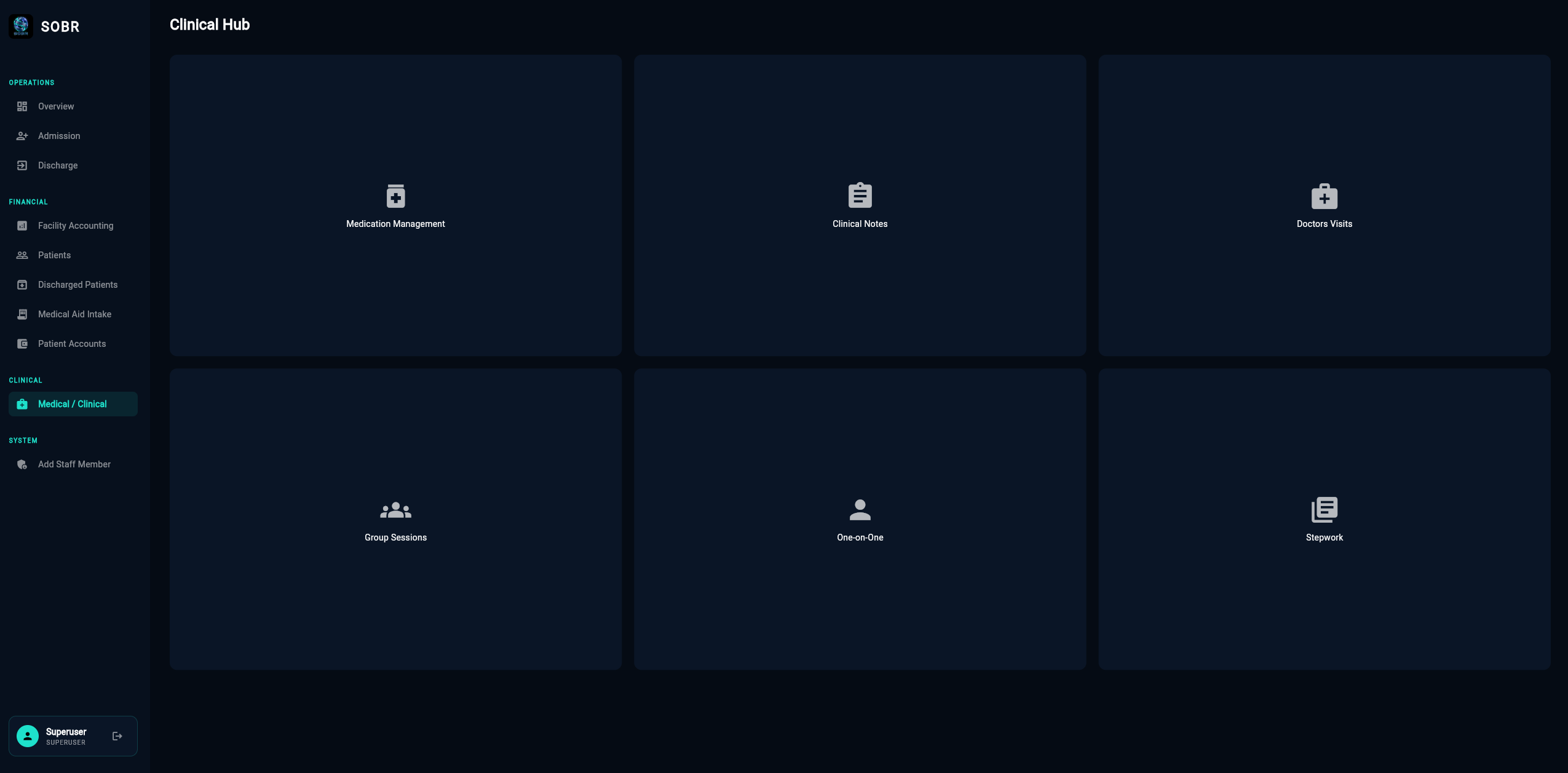Viewport: 1568px width, 773px height.
Task: Click the SOBR globe logo icon
Action: (21, 26)
